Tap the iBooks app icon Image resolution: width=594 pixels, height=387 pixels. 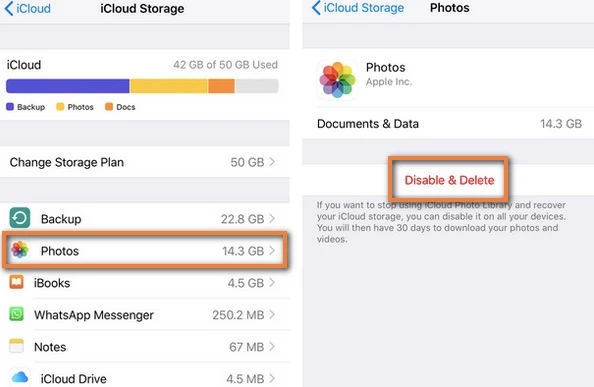pyautogui.click(x=16, y=282)
